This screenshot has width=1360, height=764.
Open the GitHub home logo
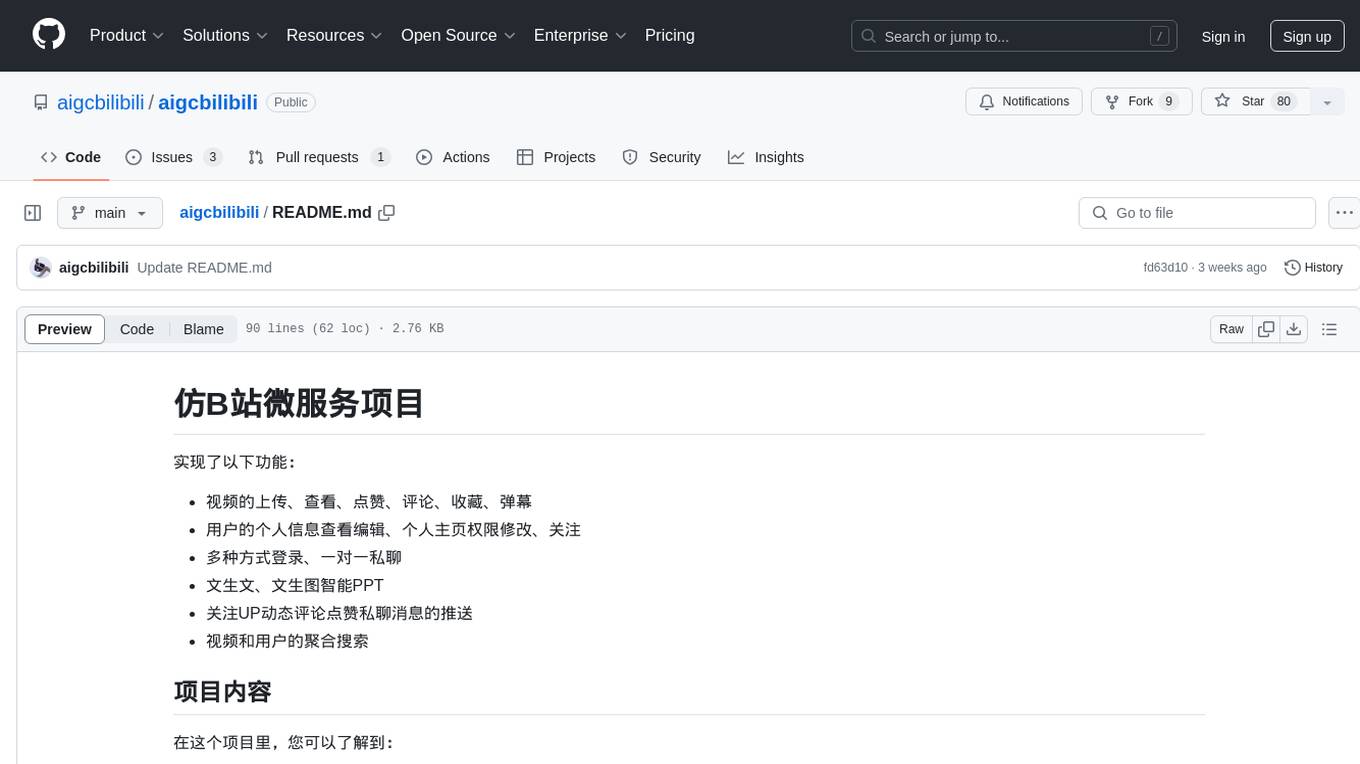click(x=49, y=35)
